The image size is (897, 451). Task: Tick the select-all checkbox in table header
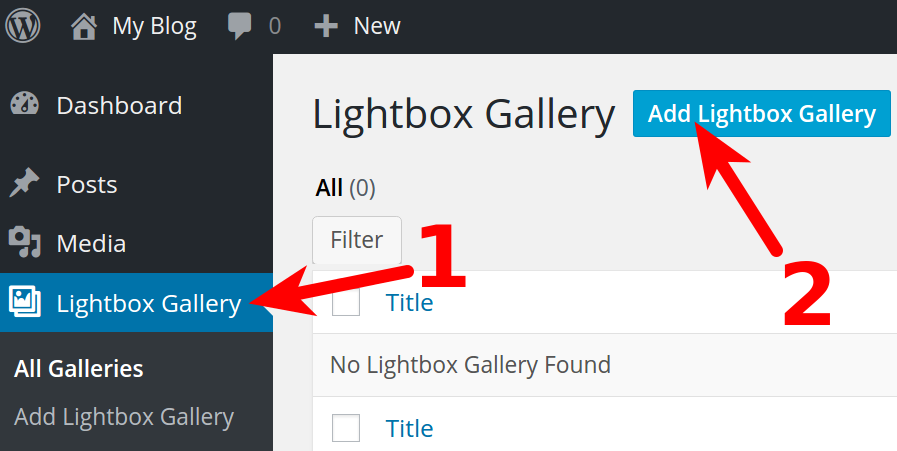click(x=346, y=302)
